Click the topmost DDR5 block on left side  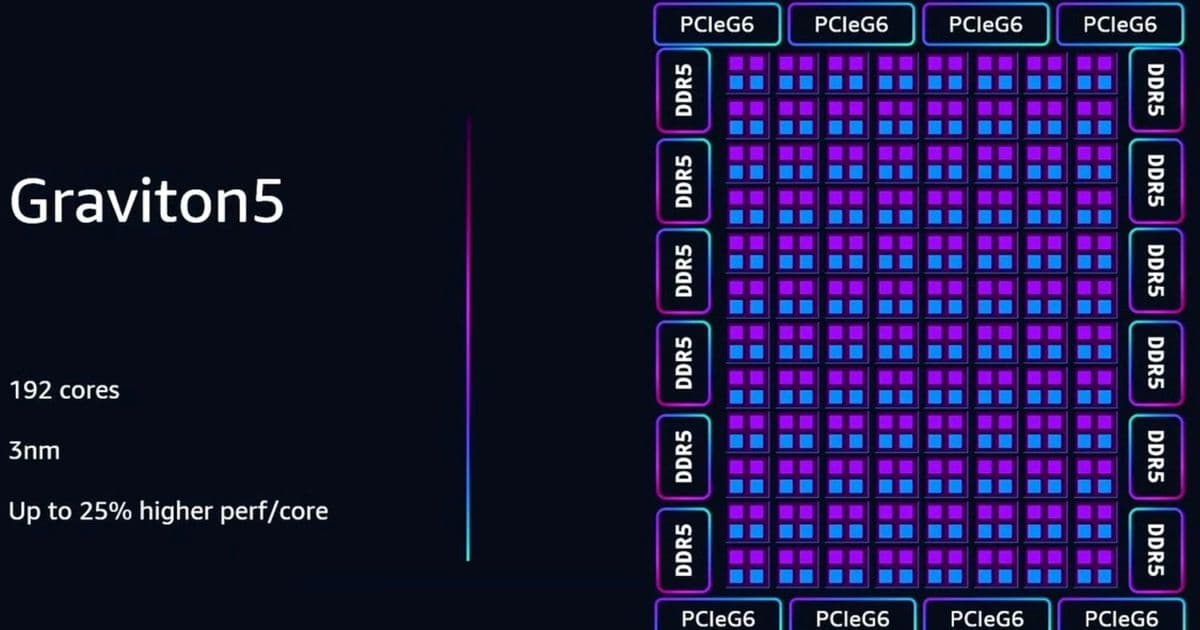684,90
